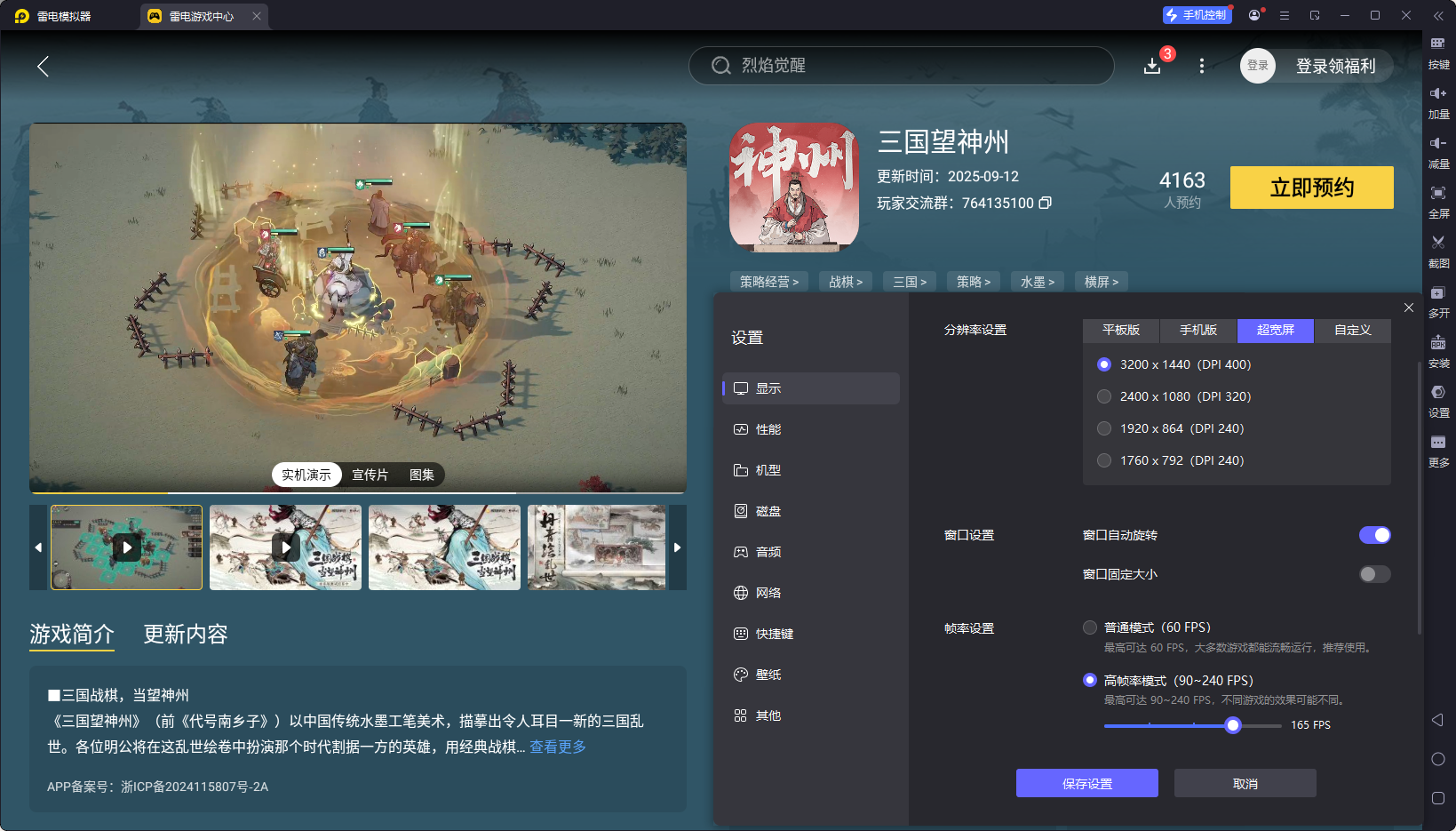1456x831 pixels.
Task: Save settings with 保存设置 button
Action: pos(1086,783)
